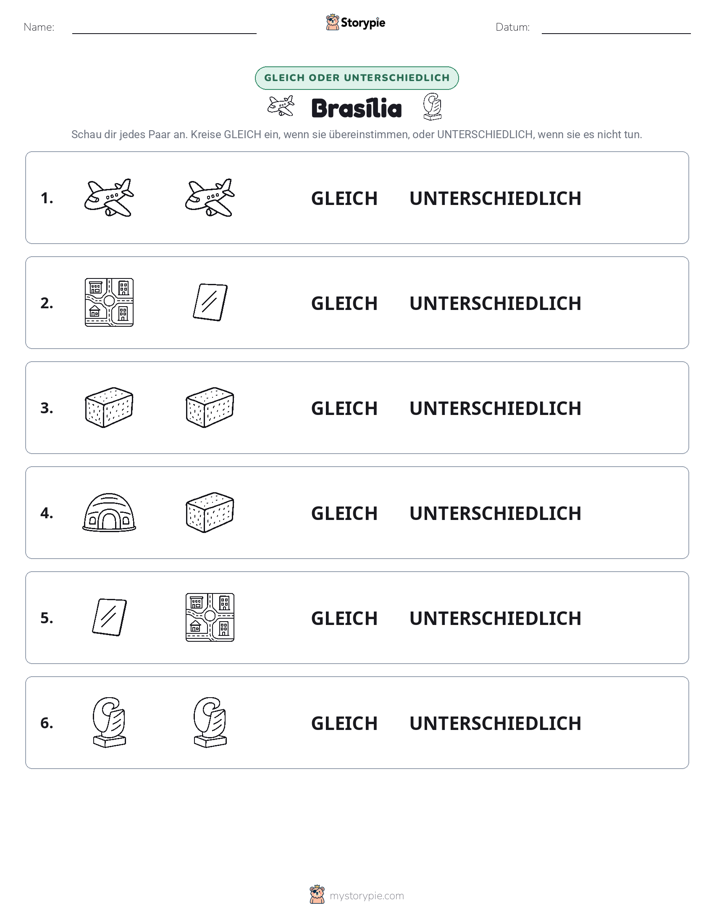The image size is (714, 924).
Task: Click the concrete block icon in row 4
Action: (210, 513)
